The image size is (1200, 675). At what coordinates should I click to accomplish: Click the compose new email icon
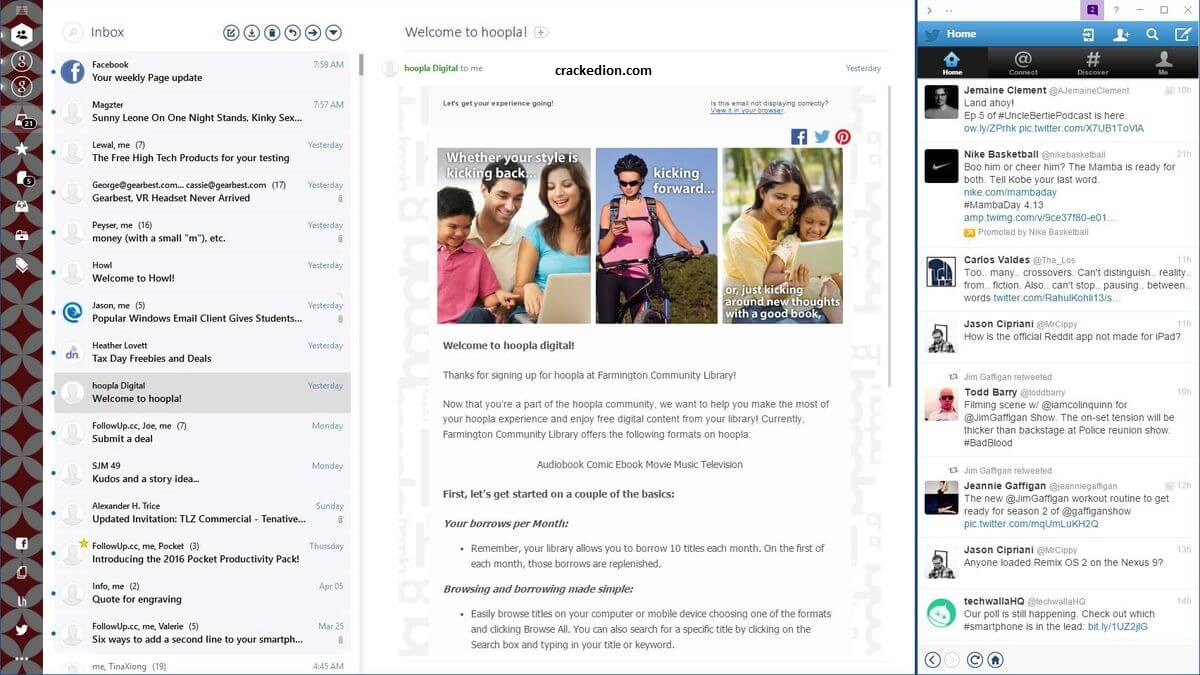click(231, 33)
